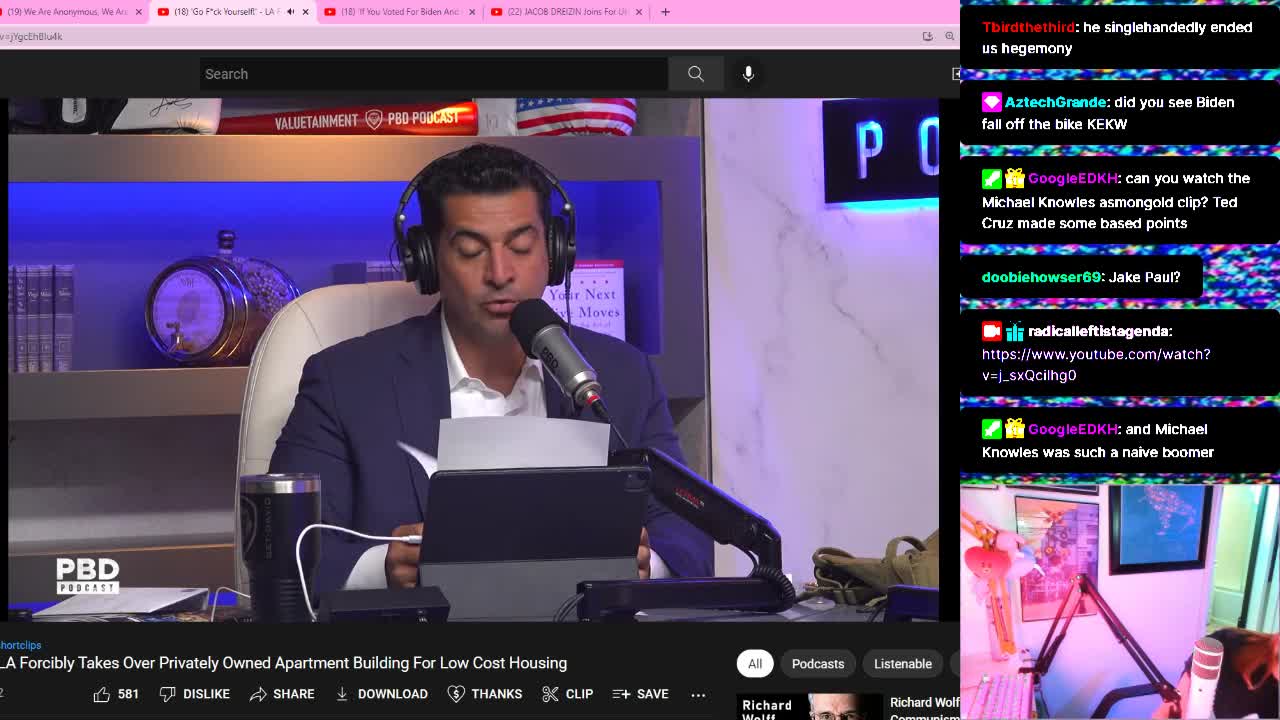Open the radicalleftistagenda YouTube link in chat
Viewport: 1280px width, 720px height.
1096,365
